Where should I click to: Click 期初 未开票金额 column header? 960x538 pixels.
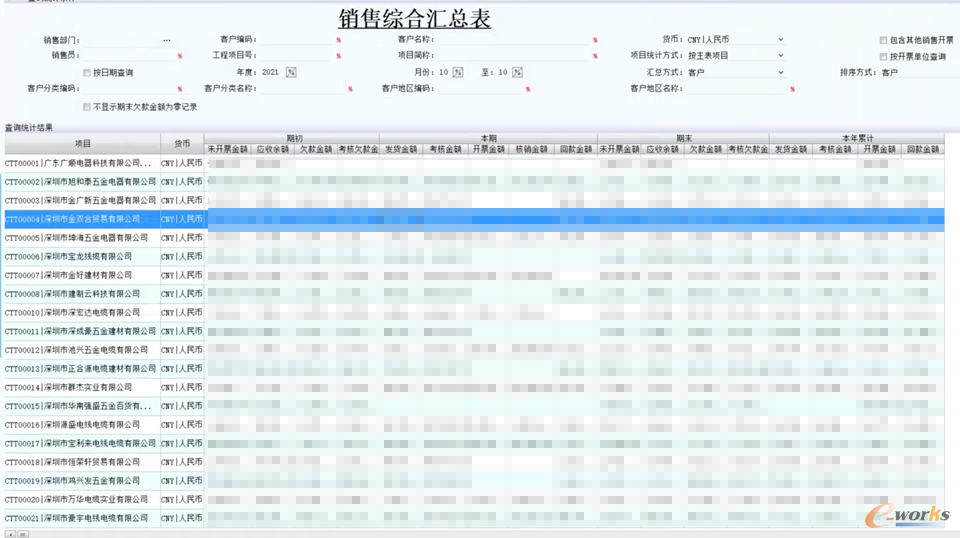click(x=228, y=149)
